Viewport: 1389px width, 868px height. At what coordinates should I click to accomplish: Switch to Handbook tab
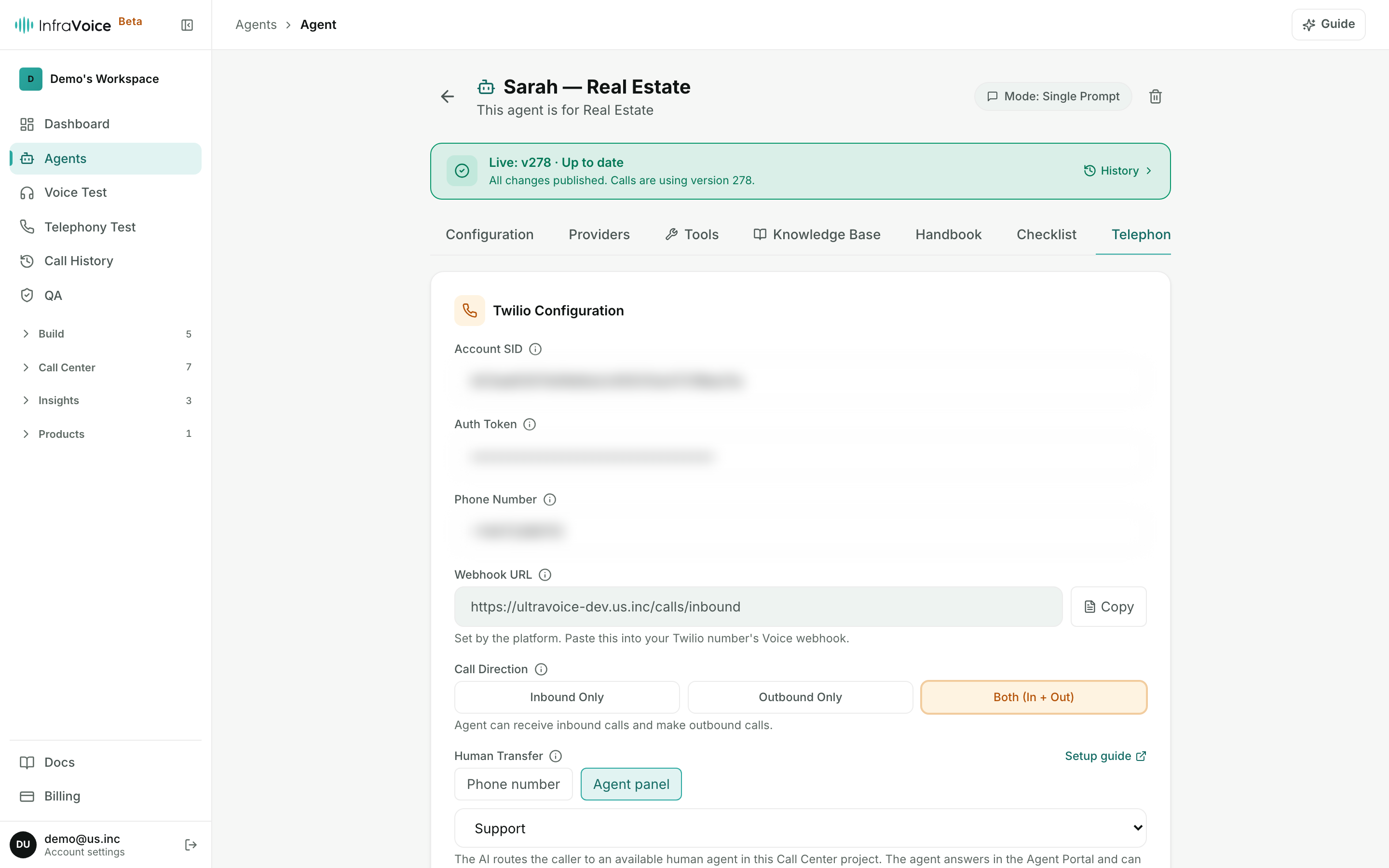[948, 234]
